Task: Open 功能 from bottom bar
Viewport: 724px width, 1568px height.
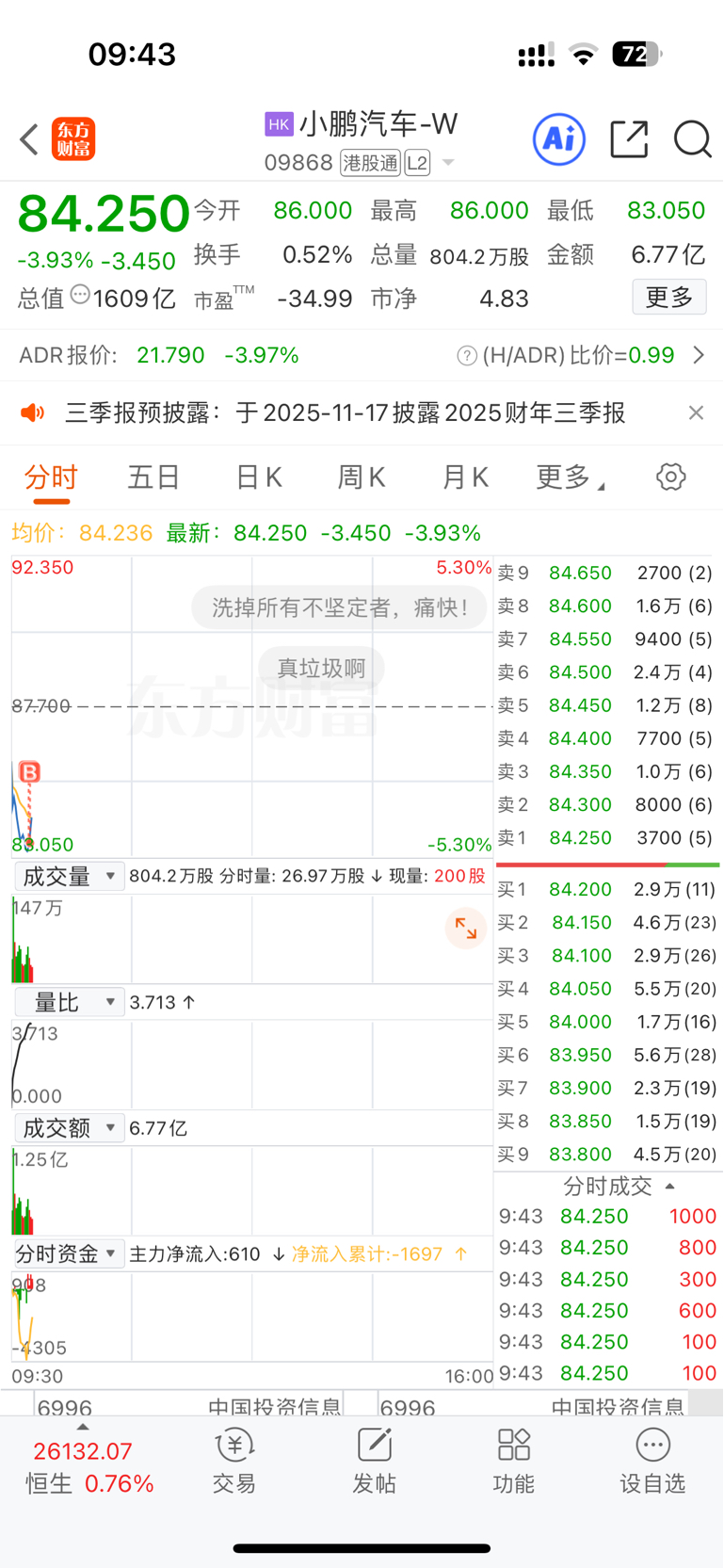Action: pyautogui.click(x=513, y=1462)
